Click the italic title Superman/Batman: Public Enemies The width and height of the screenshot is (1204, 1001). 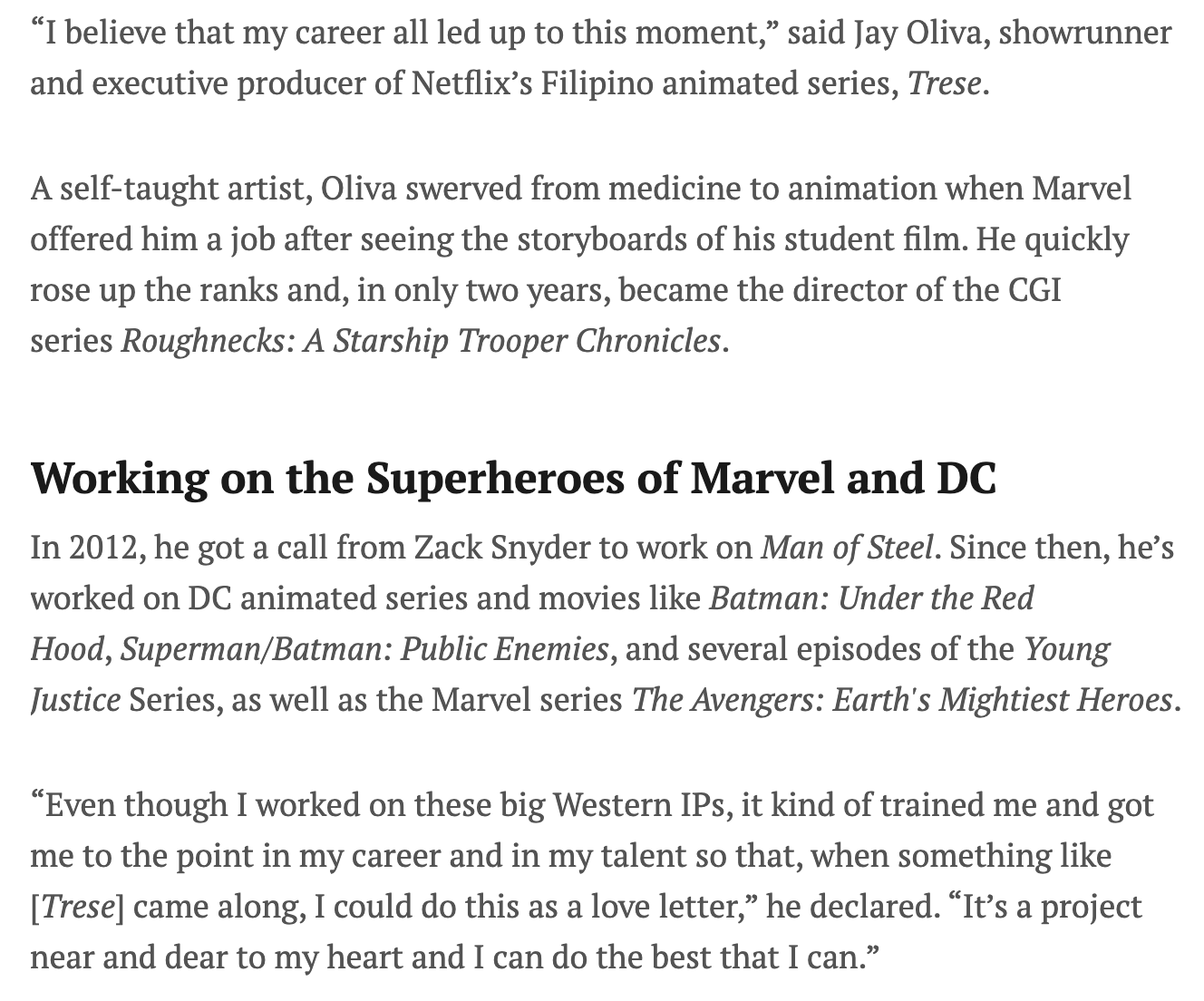point(364,649)
